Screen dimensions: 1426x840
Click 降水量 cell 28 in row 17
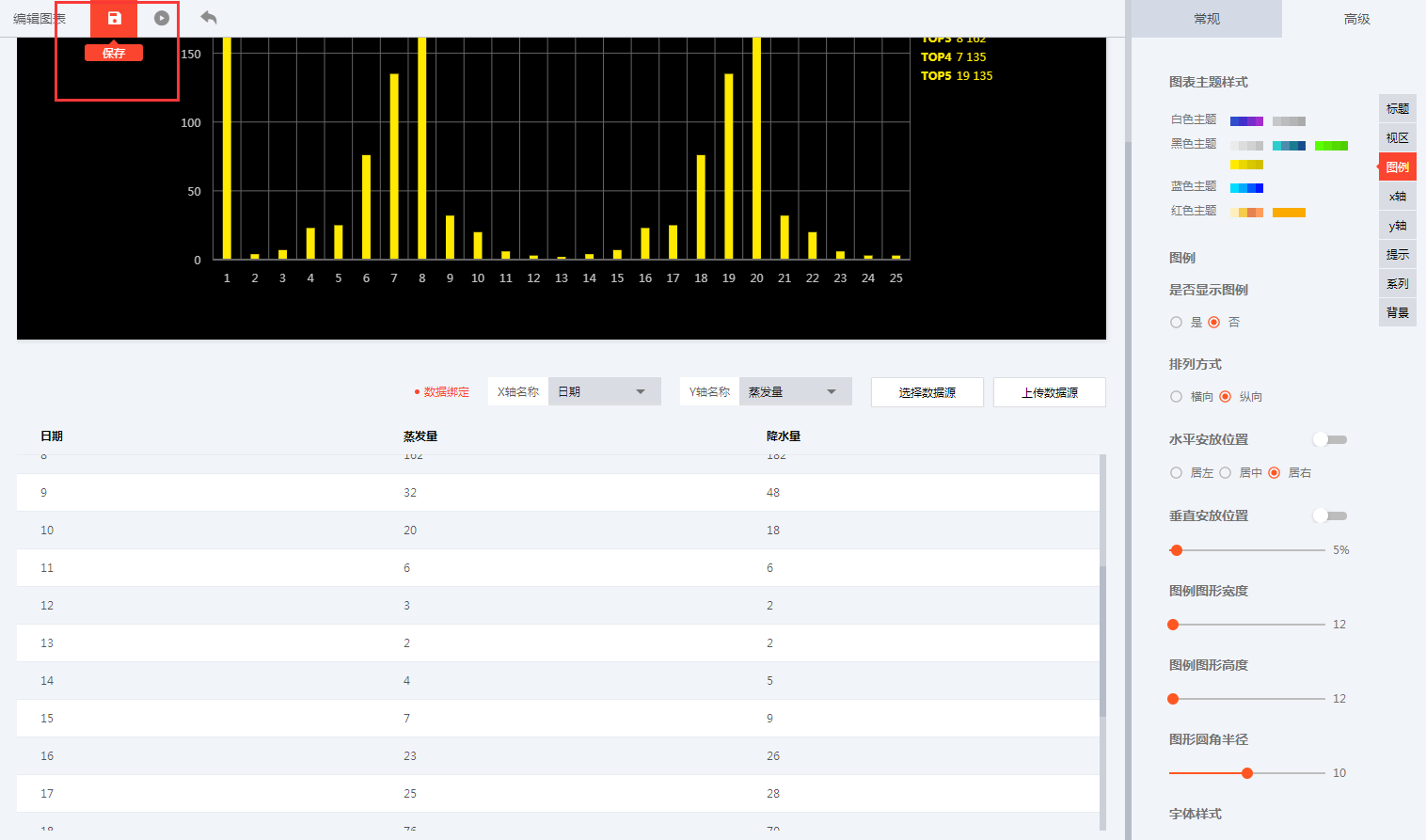773,794
